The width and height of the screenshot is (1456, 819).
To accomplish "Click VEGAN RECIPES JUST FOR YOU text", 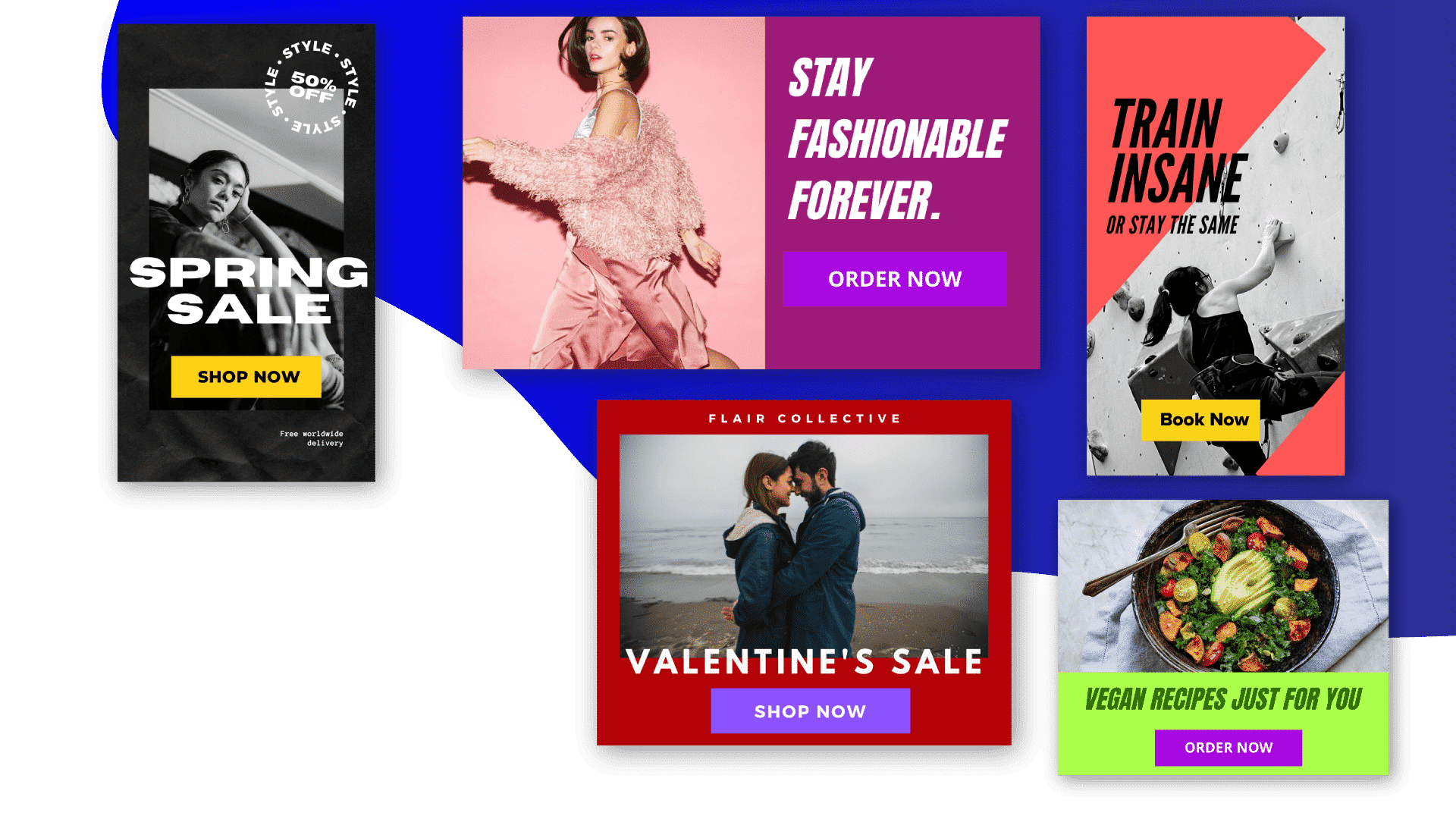I will (1223, 699).
